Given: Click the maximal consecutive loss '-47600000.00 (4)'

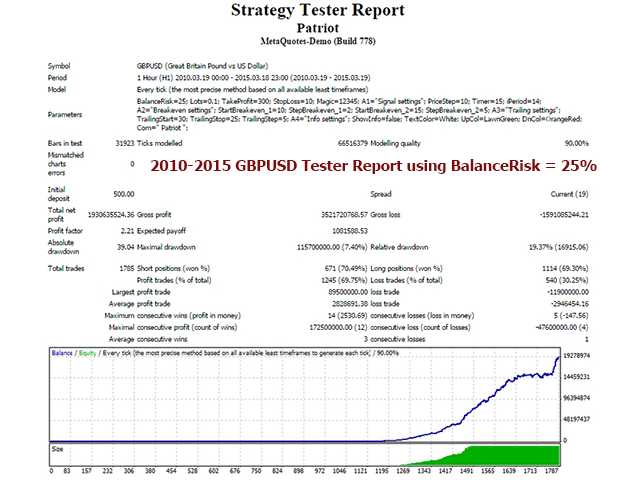Looking at the screenshot, I should click(x=562, y=328).
